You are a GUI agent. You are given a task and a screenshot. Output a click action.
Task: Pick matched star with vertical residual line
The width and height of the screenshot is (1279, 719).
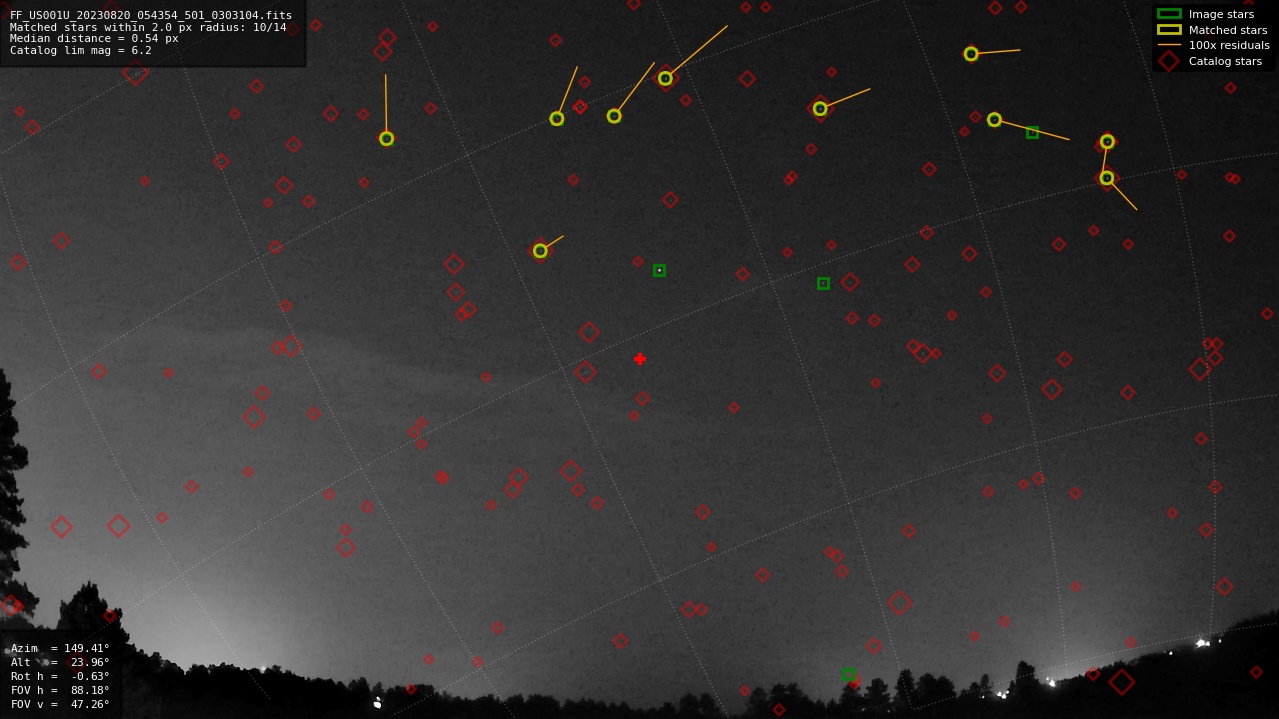point(386,139)
